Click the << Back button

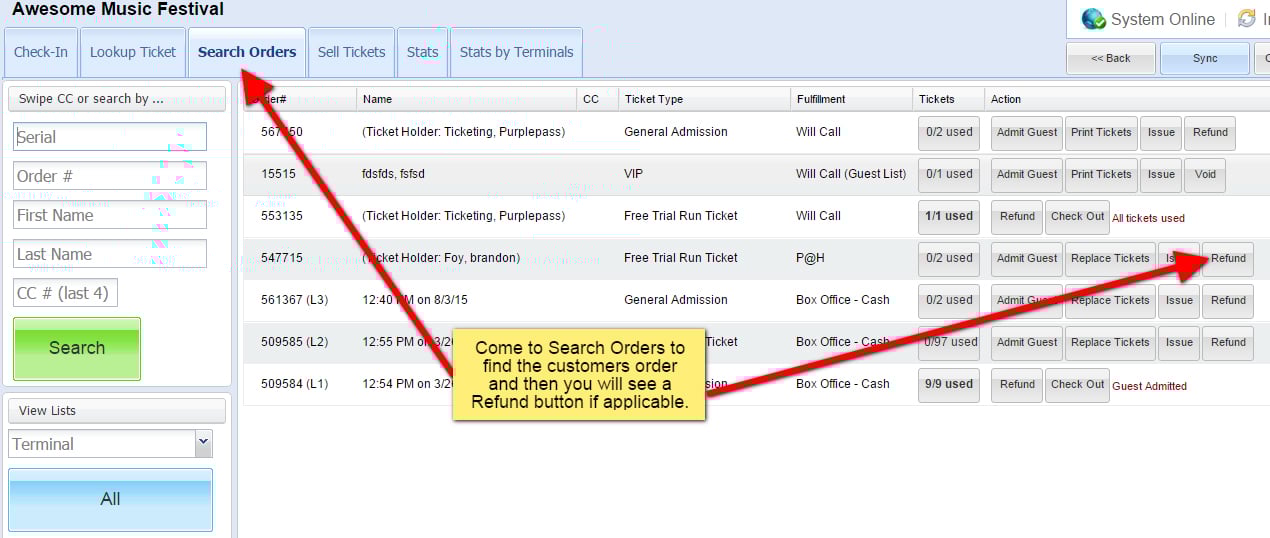click(1111, 58)
